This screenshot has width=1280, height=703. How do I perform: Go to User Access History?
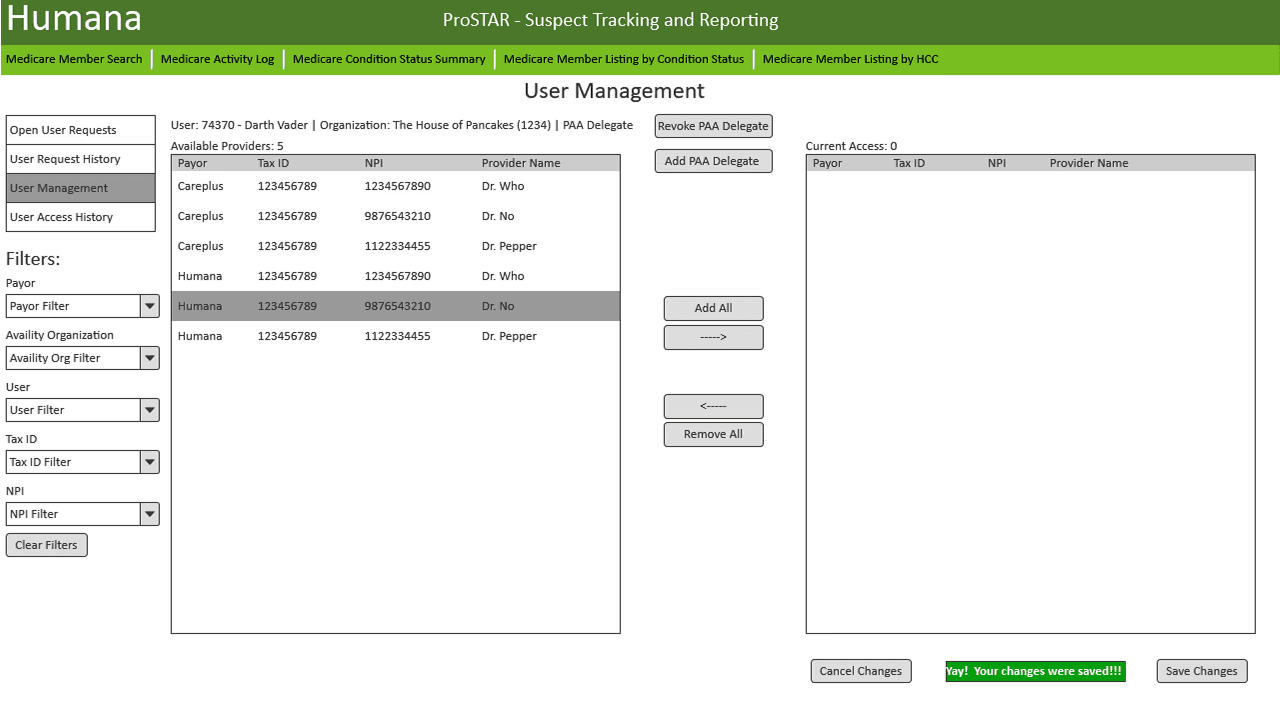click(x=81, y=217)
